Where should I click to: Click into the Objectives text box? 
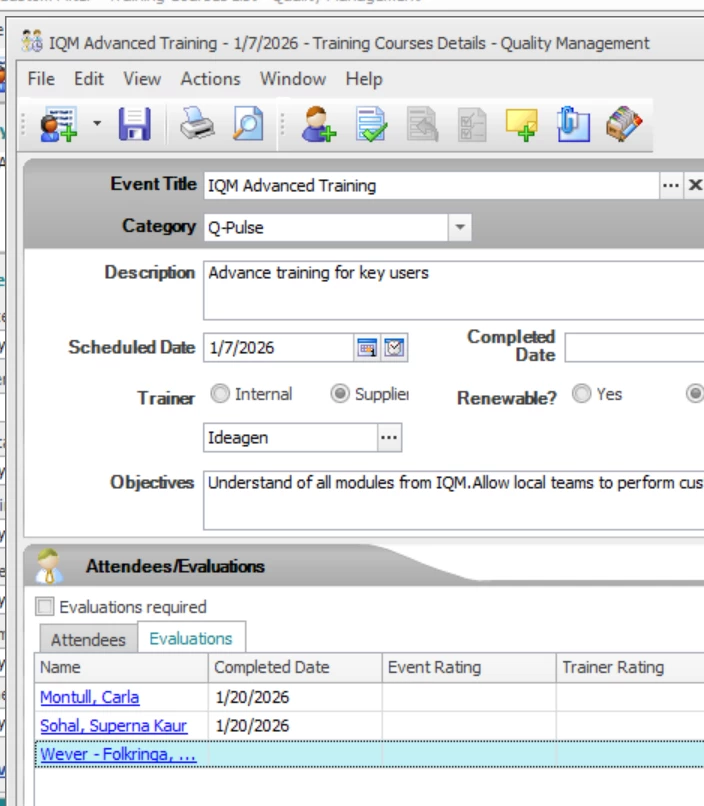coord(454,500)
